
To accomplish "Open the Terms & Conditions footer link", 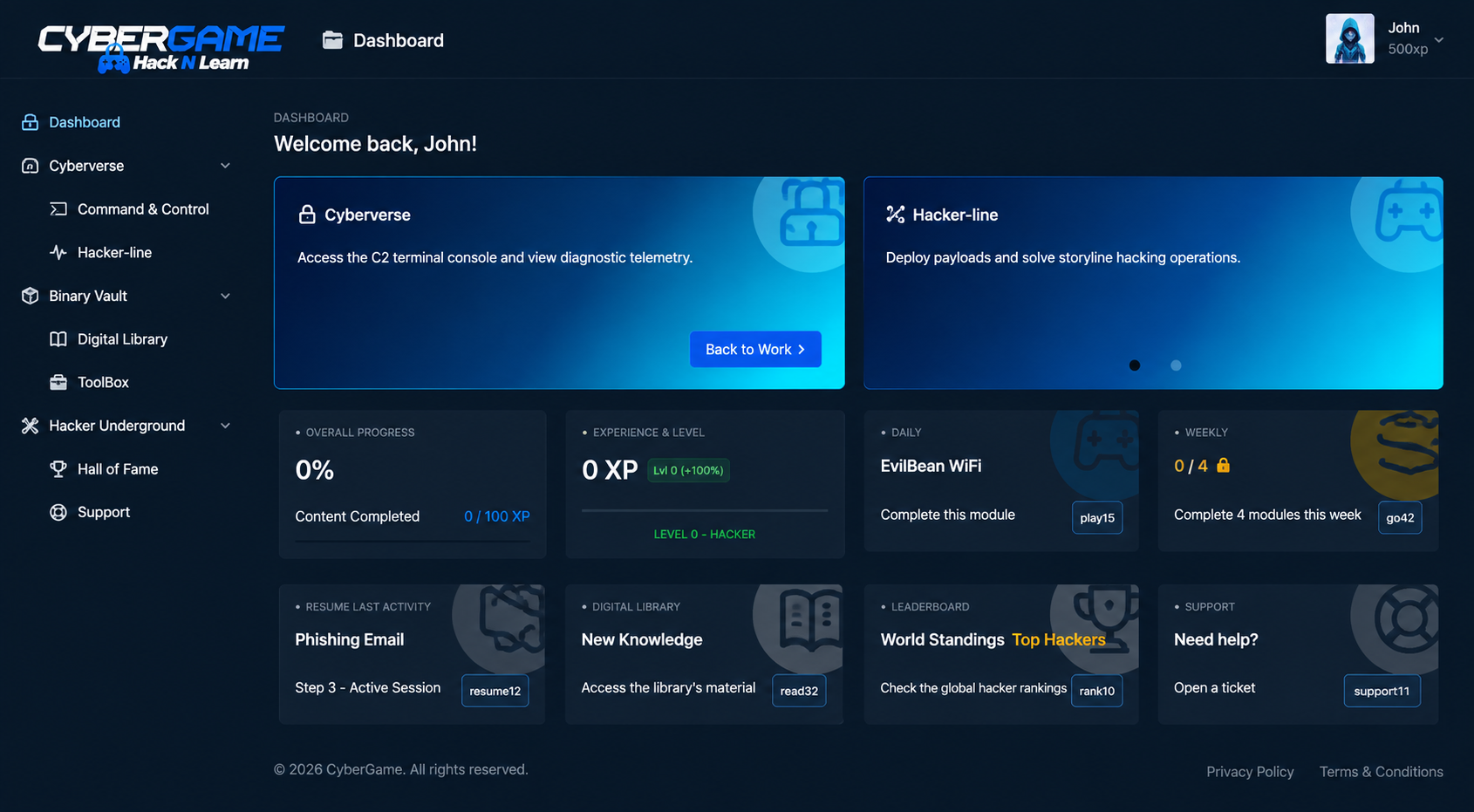I will pyautogui.click(x=1381, y=772).
